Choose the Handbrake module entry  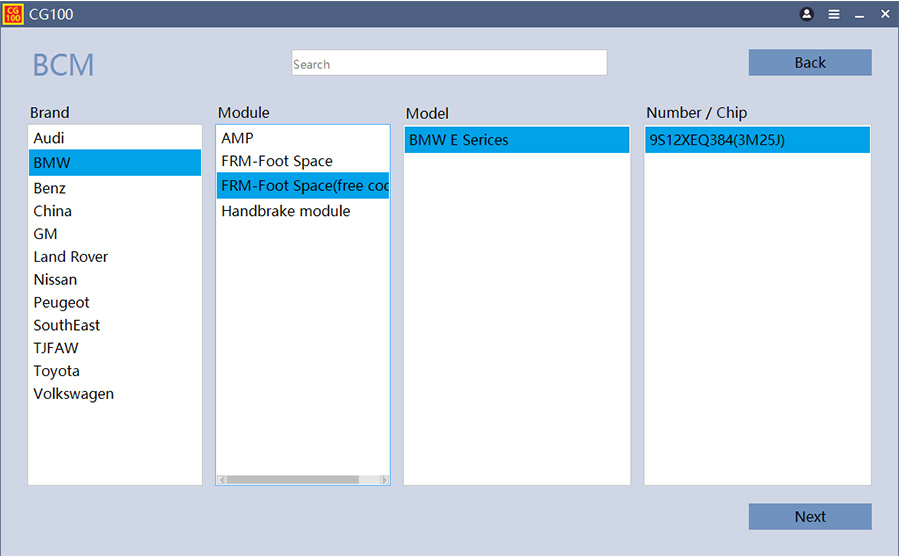(x=286, y=211)
